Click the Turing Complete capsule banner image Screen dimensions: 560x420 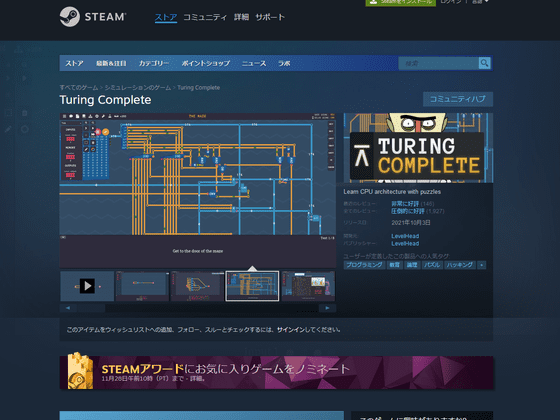(x=418, y=148)
